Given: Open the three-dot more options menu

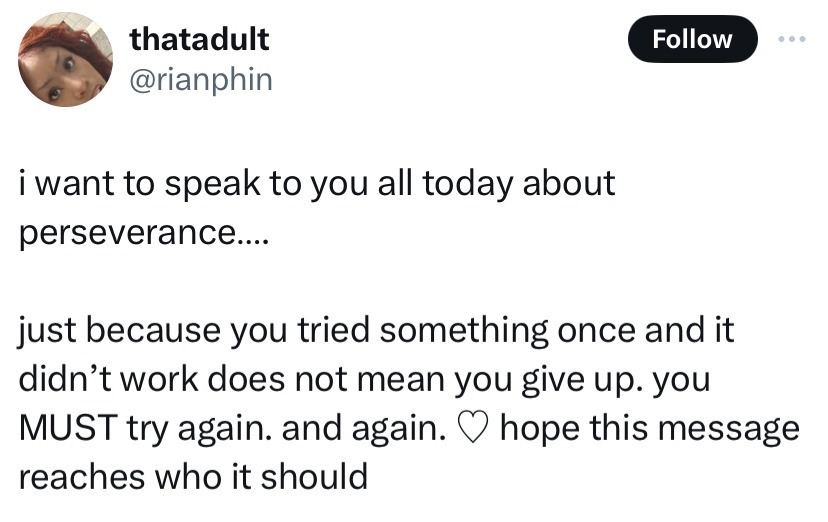Looking at the screenshot, I should point(792,39).
